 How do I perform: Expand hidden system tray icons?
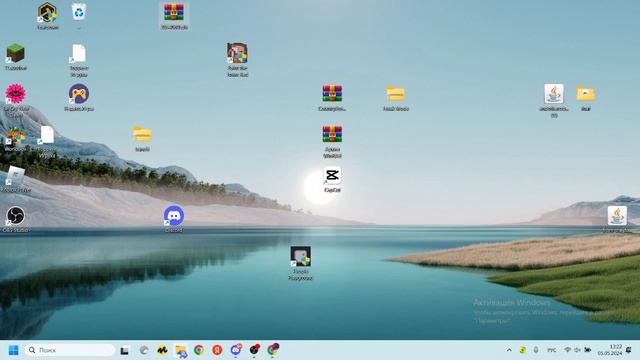click(509, 350)
